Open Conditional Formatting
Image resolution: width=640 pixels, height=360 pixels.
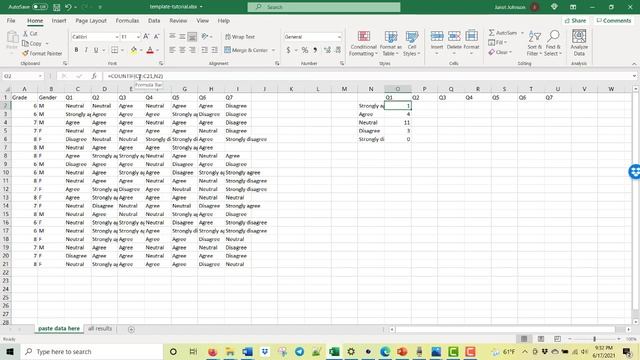tap(363, 43)
